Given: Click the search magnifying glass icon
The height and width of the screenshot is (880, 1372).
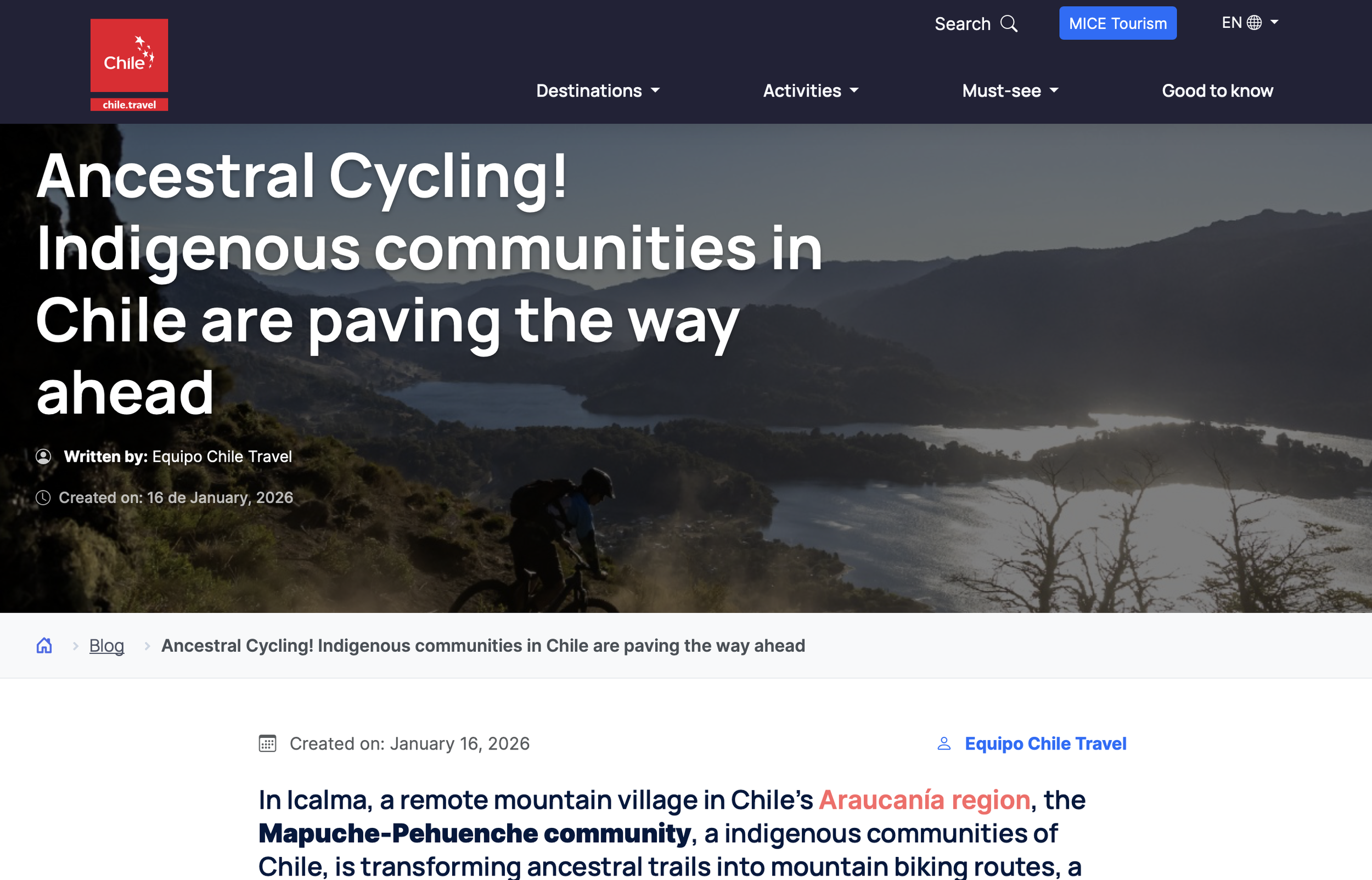Looking at the screenshot, I should pos(1009,24).
